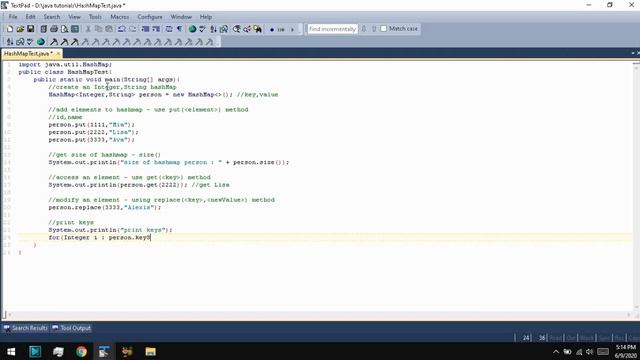640x360 pixels.
Task: Toggle visible paragraph marks icon
Action: pos(179,29)
